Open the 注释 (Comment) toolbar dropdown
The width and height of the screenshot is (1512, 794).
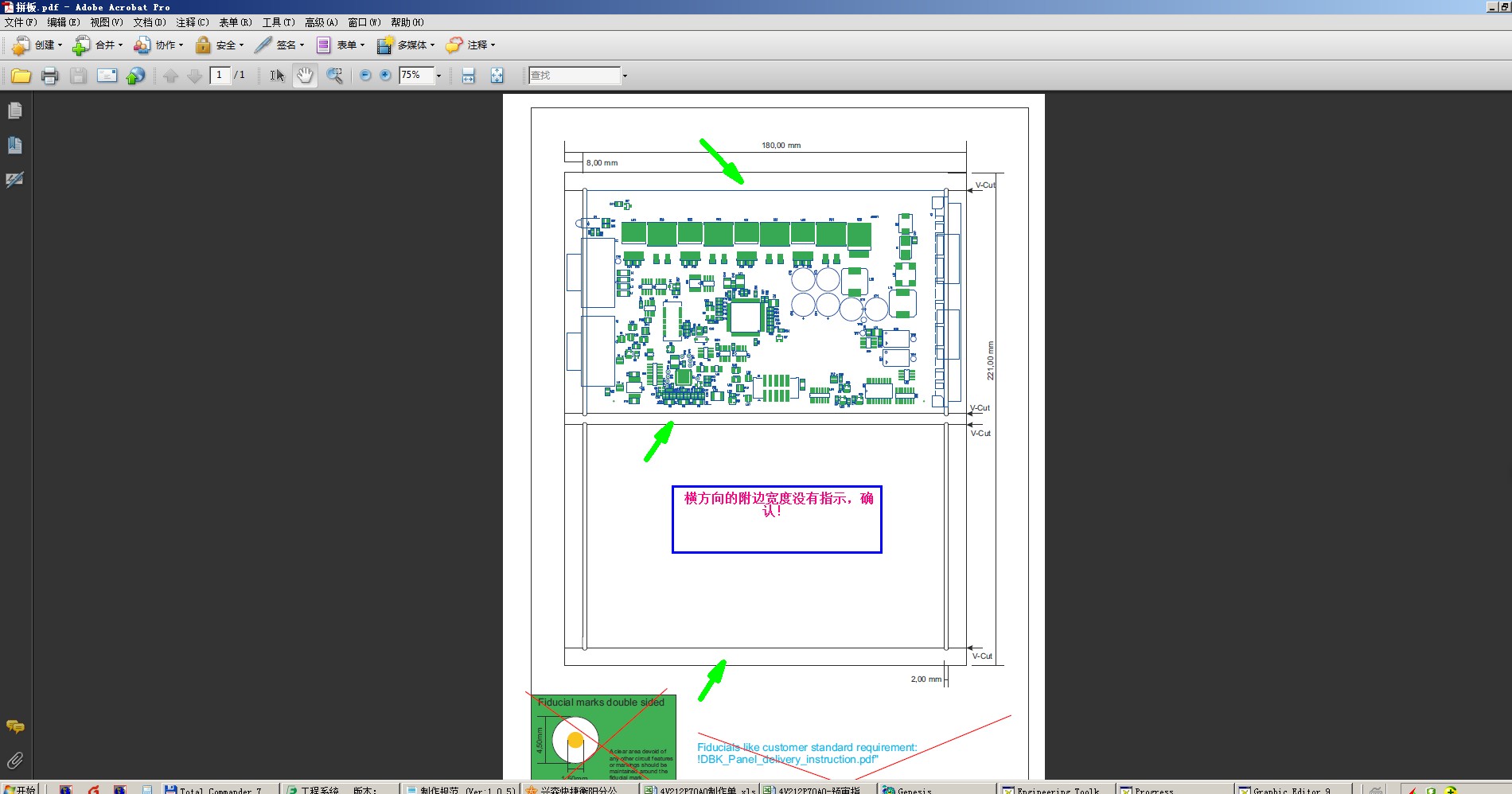[470, 45]
